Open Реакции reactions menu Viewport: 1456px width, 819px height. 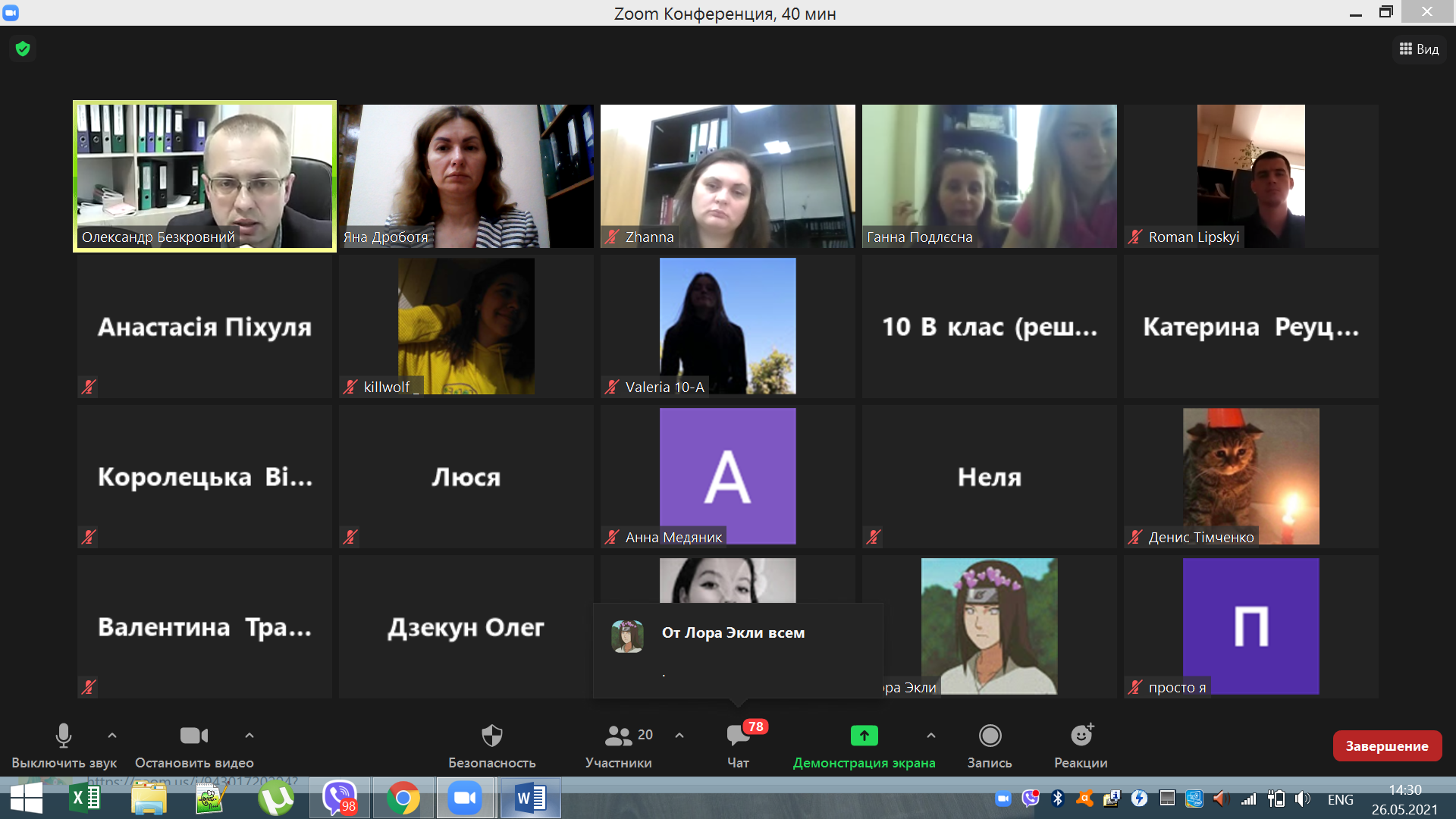[1081, 745]
